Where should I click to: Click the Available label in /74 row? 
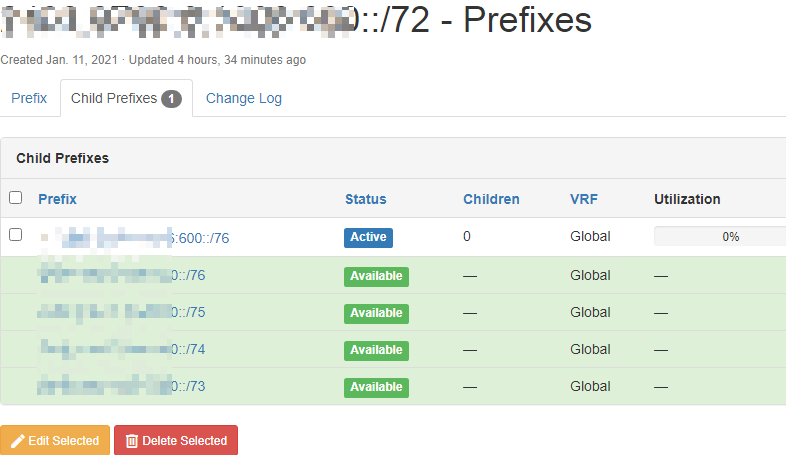pyautogui.click(x=376, y=351)
